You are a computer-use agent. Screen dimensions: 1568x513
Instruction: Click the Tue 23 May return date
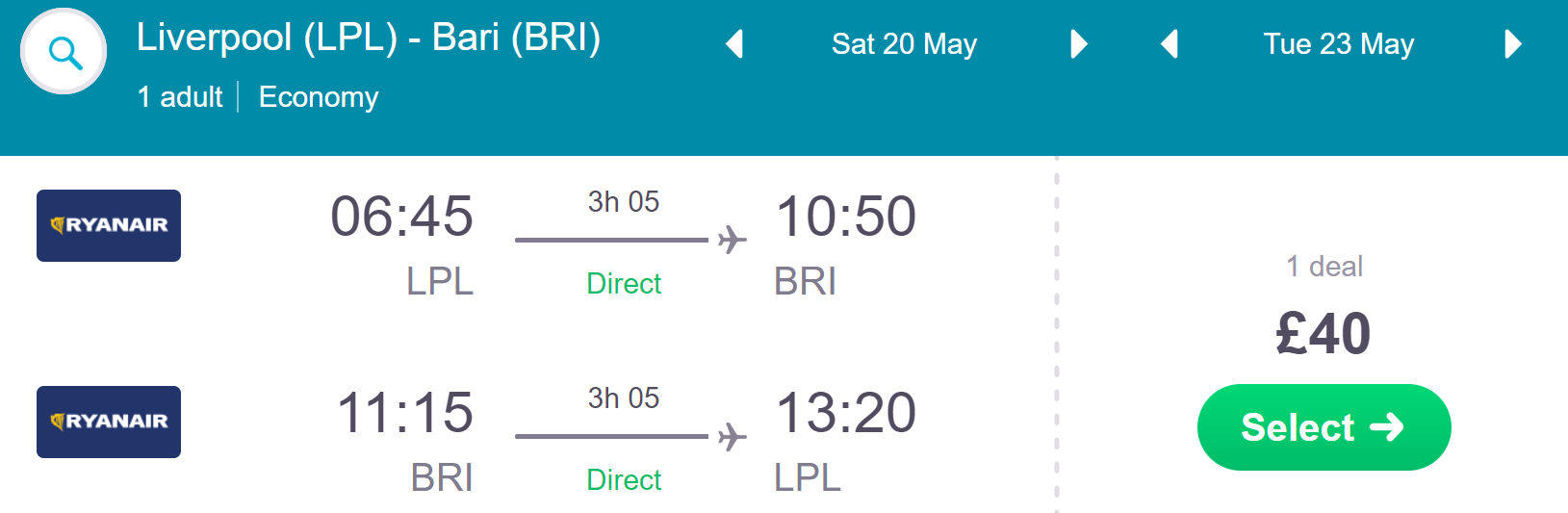[1338, 44]
